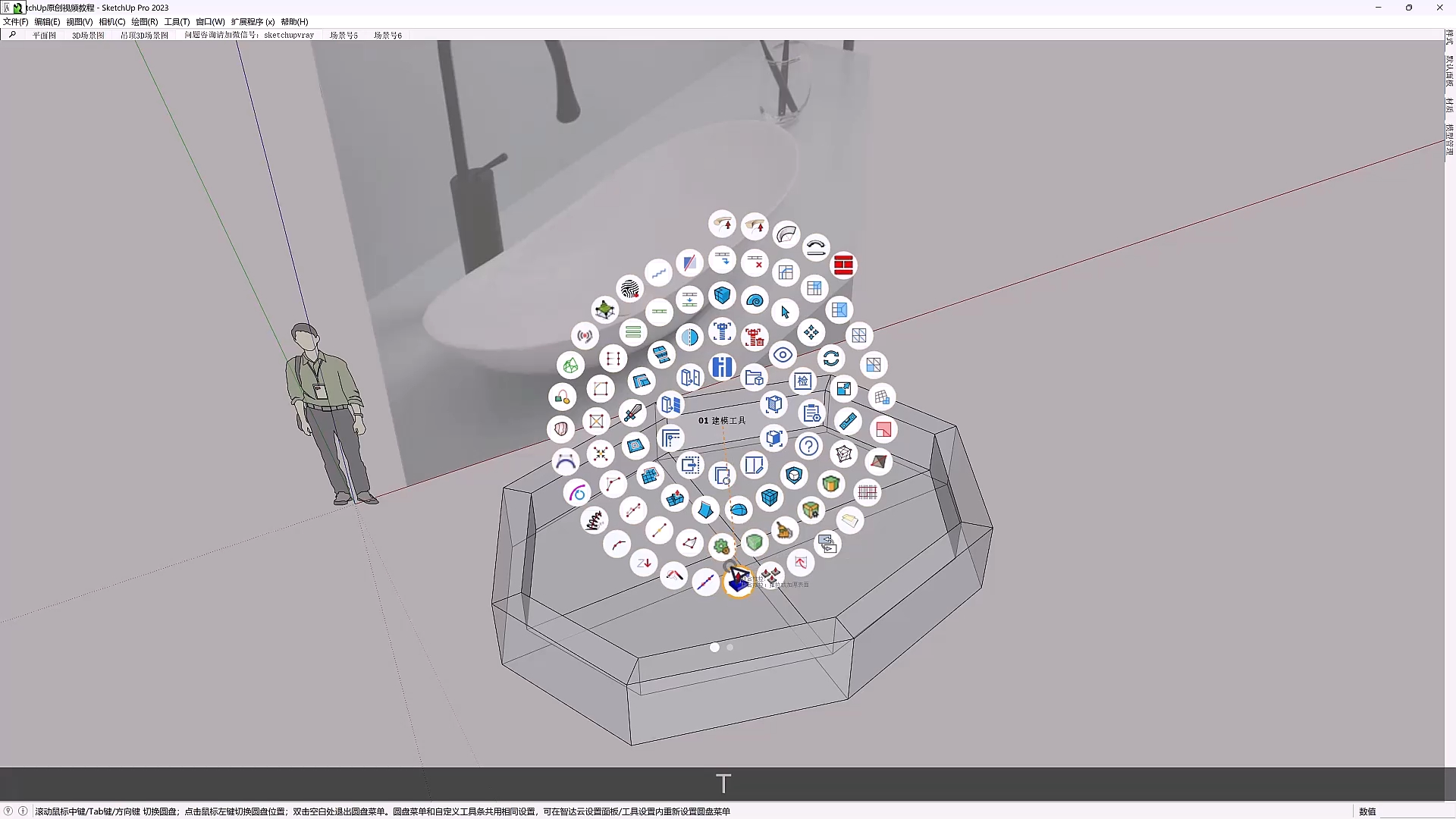Click the red bolt with trash icon
Viewport: 1456px width, 819px height.
[754, 337]
